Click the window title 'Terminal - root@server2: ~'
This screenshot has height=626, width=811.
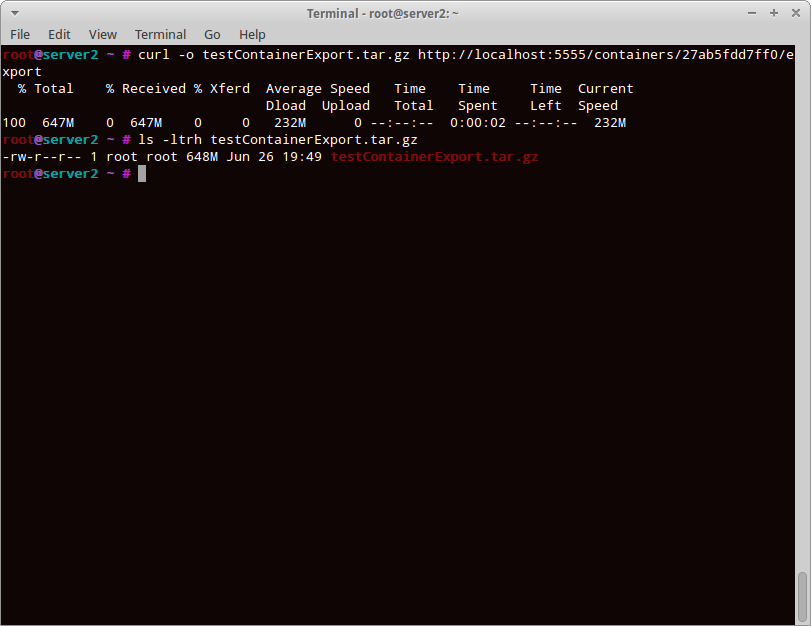pyautogui.click(x=383, y=13)
